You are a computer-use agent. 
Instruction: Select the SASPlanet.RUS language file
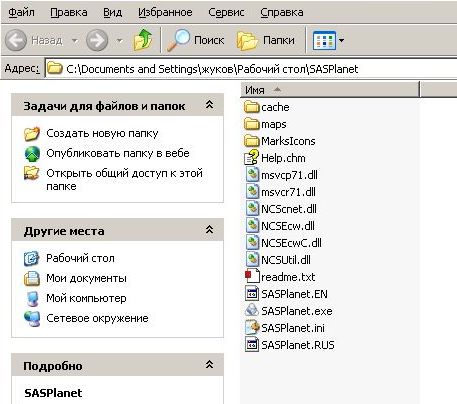(290, 345)
